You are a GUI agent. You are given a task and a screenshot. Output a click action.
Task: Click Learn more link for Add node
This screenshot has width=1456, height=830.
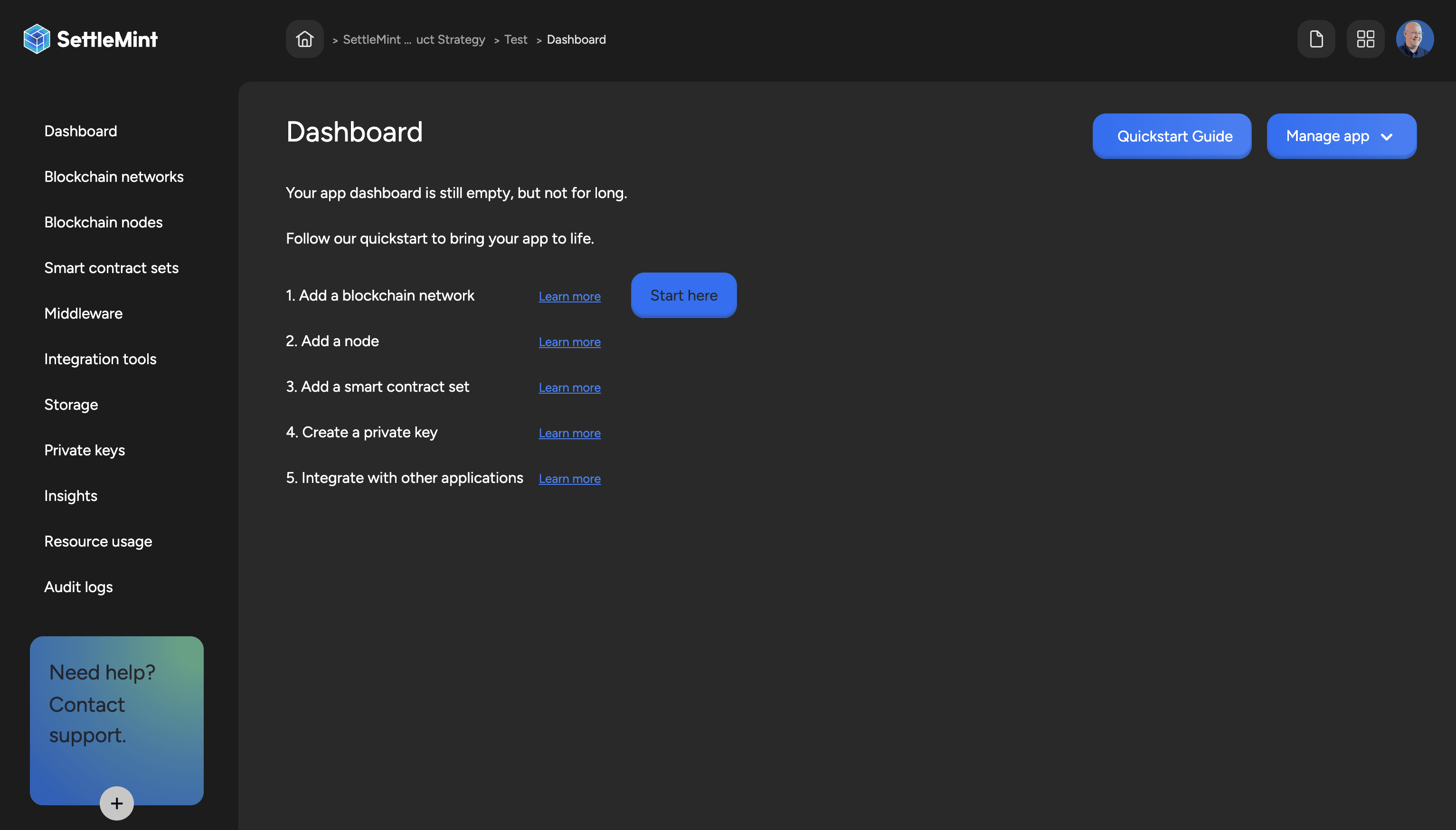pos(570,341)
